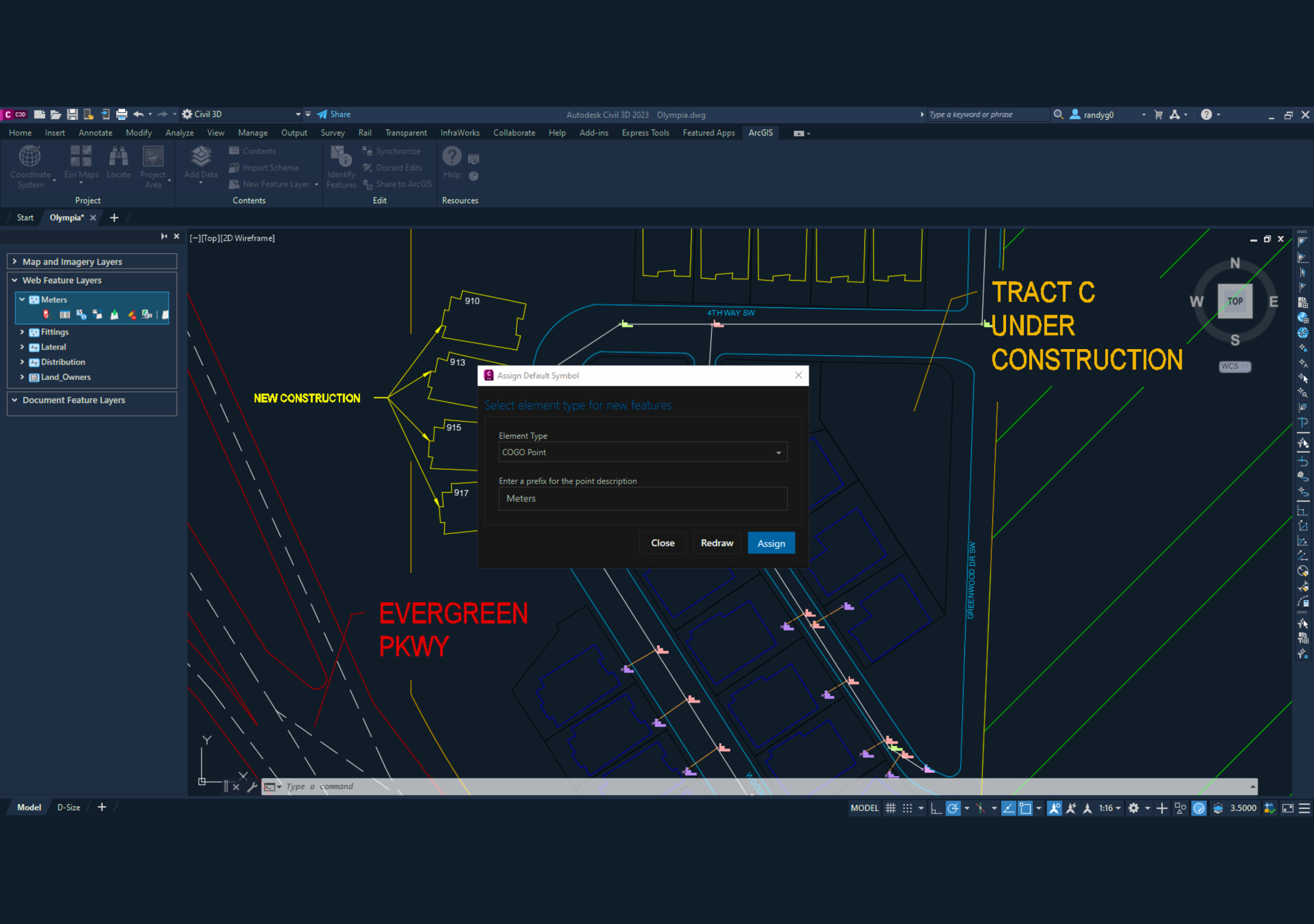Image resolution: width=1314 pixels, height=924 pixels.
Task: Expand Map and Imagery Layers section
Action: pos(15,262)
